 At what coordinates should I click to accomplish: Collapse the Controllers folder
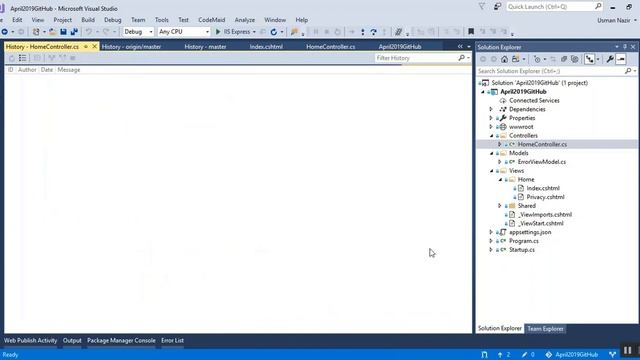pyautogui.click(x=491, y=136)
